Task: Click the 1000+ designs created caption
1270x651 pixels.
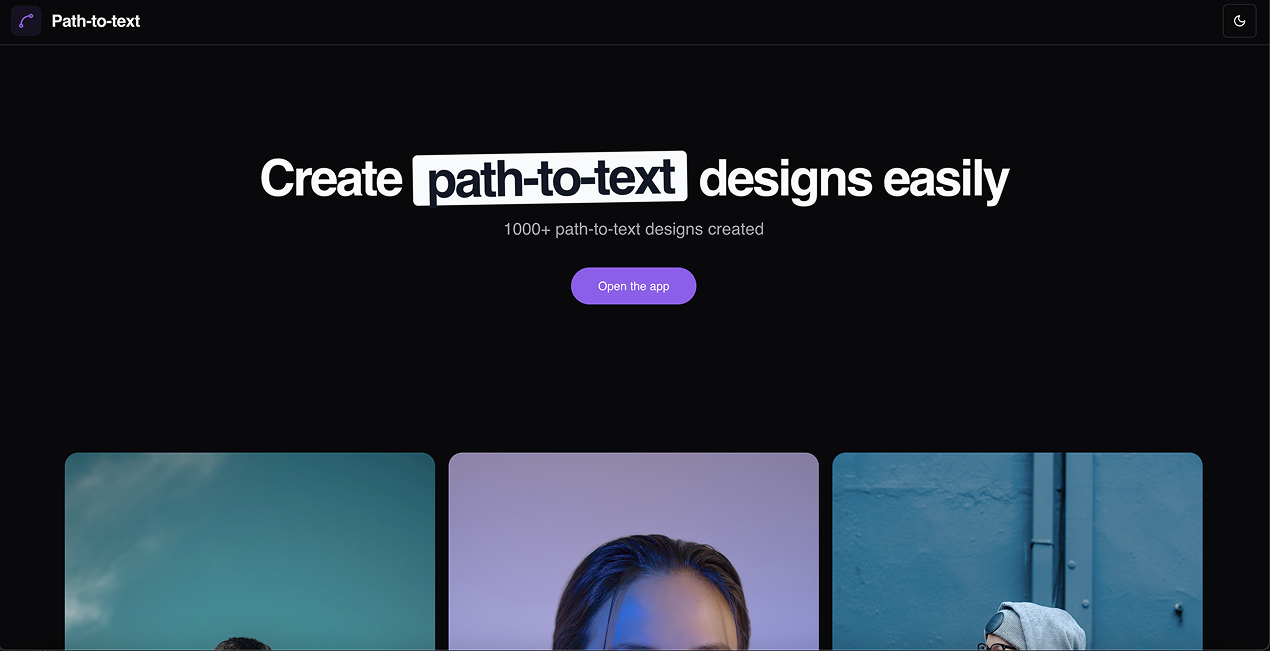Action: tap(633, 229)
